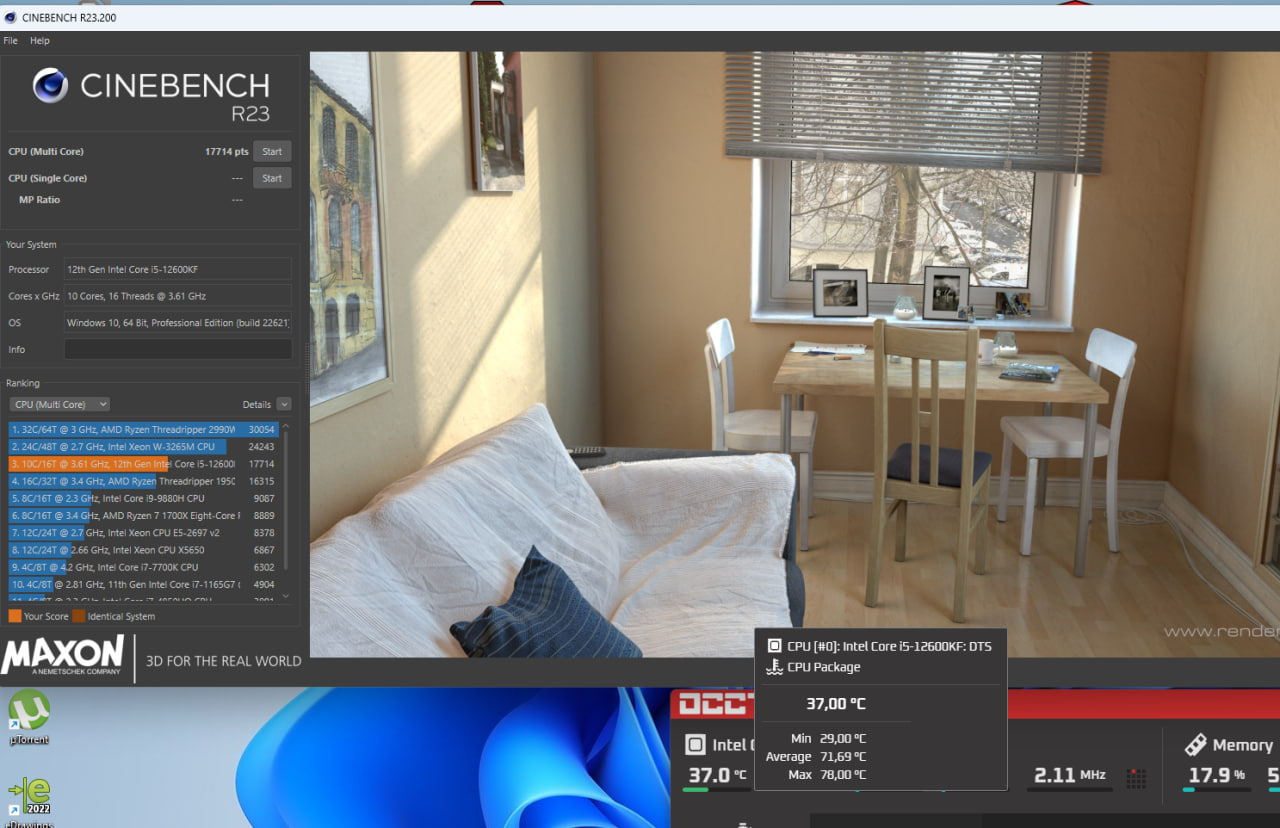The width and height of the screenshot is (1280, 828).
Task: Click the CPU Package temperature icon in tooltip
Action: [x=775, y=667]
